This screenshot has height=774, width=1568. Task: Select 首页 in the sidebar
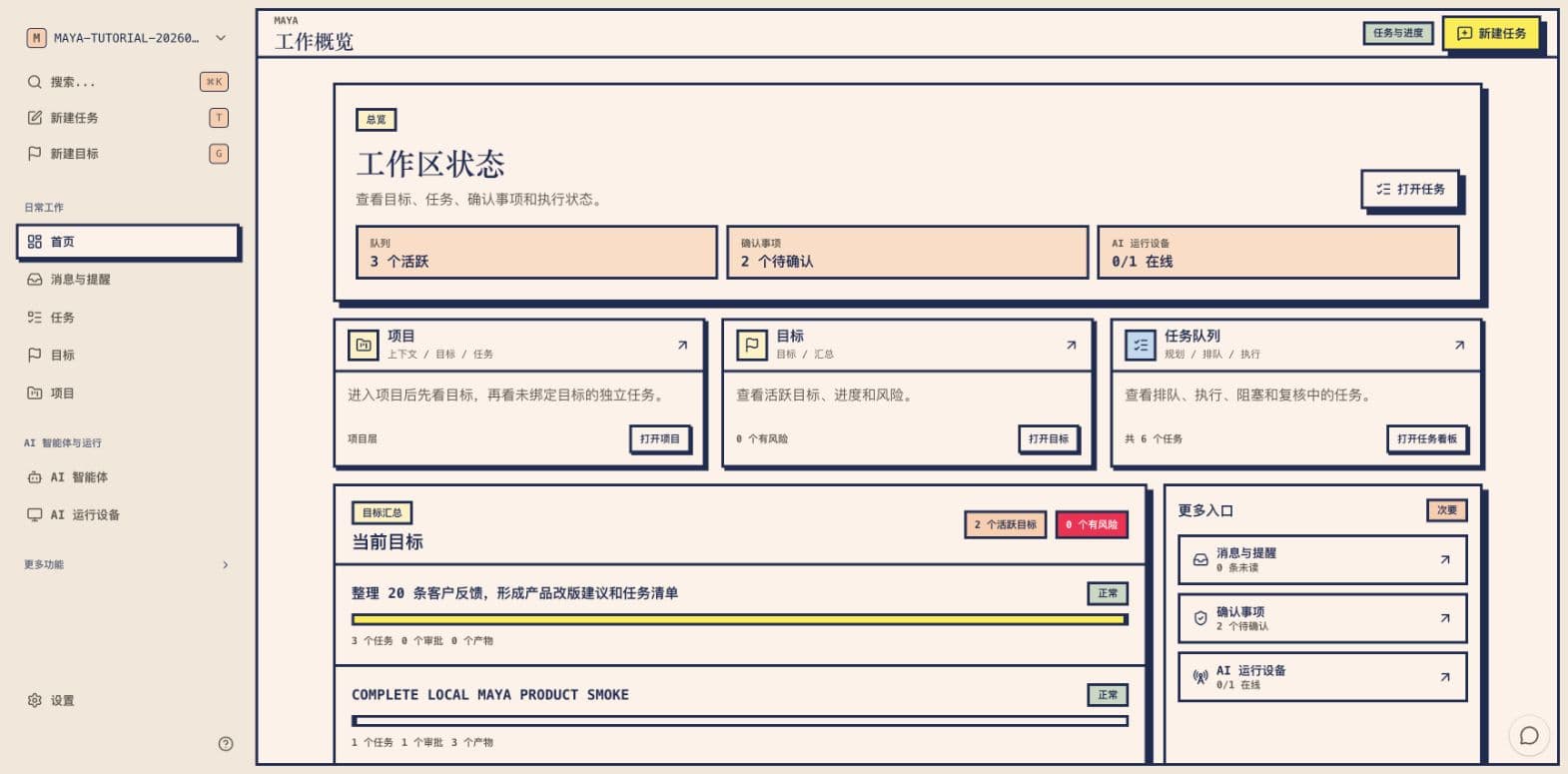[128, 242]
